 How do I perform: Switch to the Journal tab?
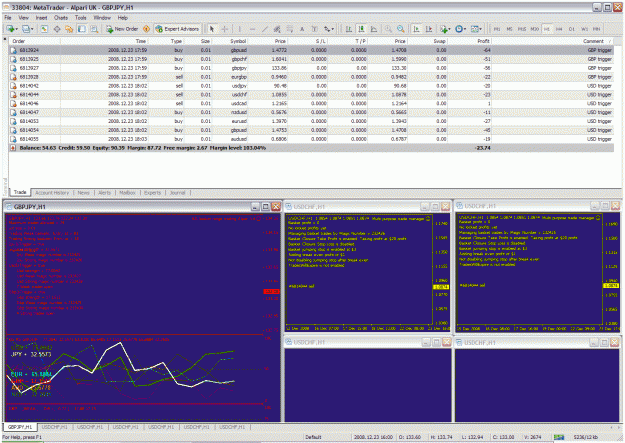click(177, 193)
